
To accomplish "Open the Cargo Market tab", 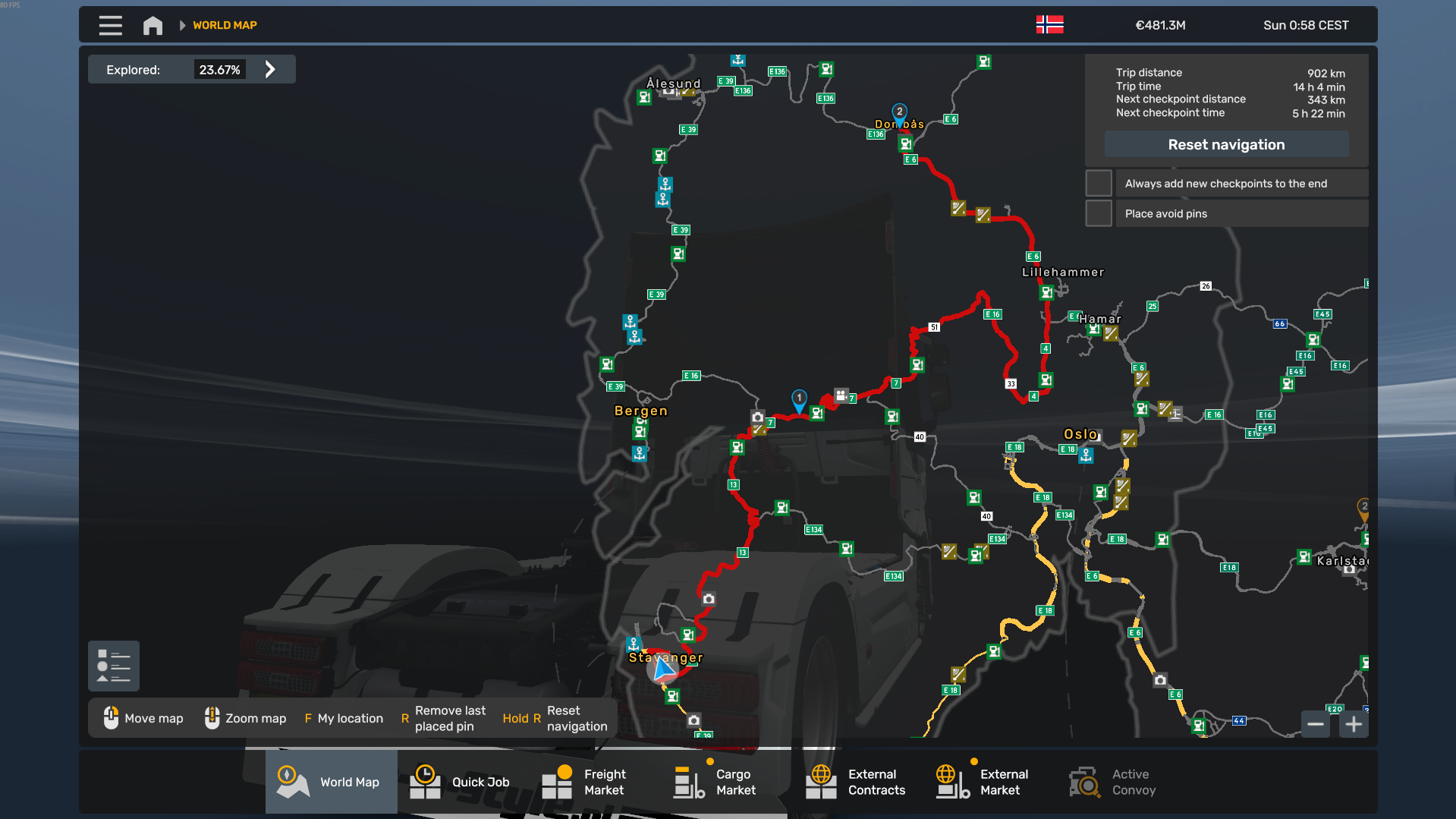I will (x=727, y=782).
